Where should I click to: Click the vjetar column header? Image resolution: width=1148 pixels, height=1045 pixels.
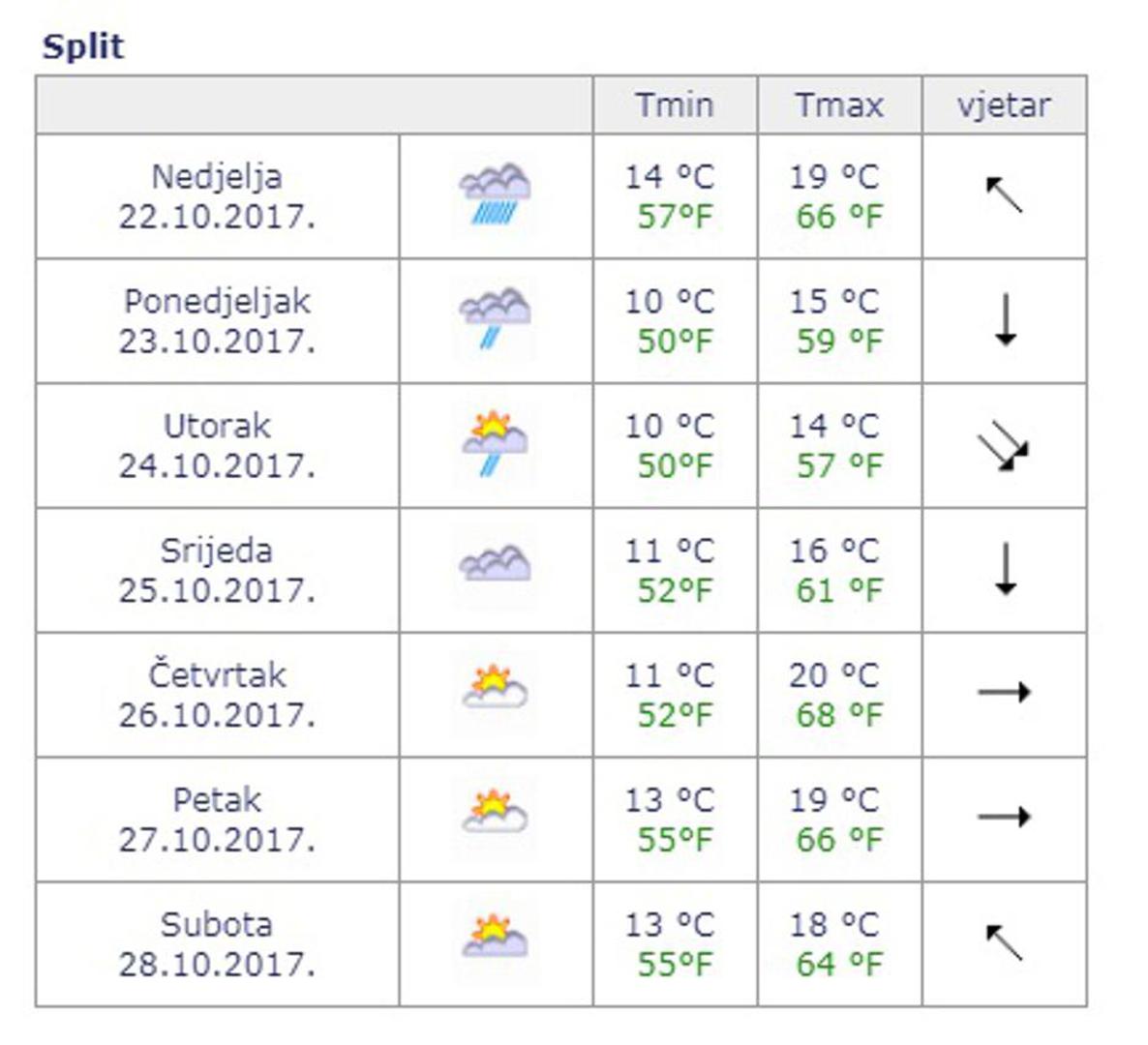coord(1004,104)
